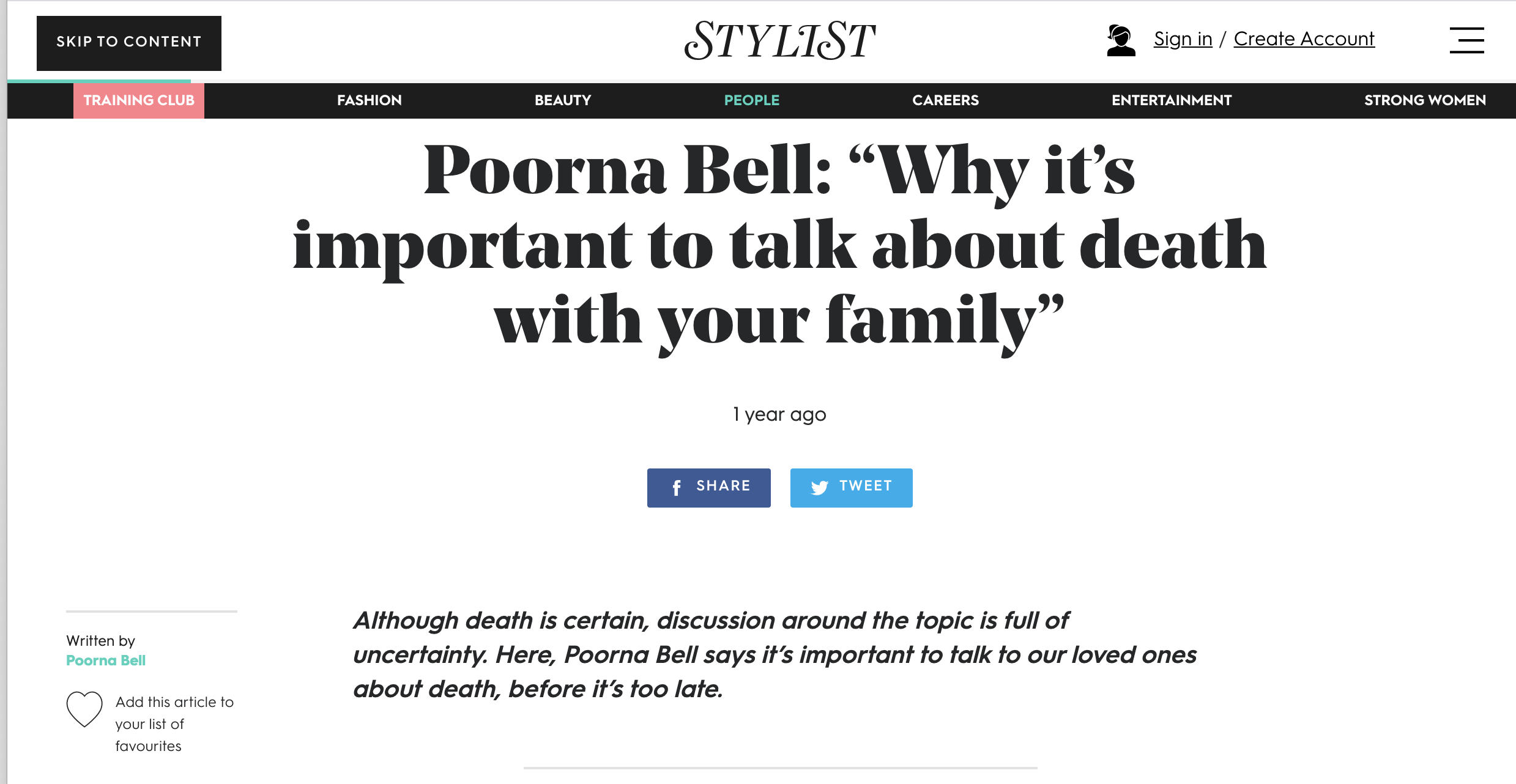1516x784 pixels.
Task: Click the Create Account link
Action: (x=1304, y=39)
